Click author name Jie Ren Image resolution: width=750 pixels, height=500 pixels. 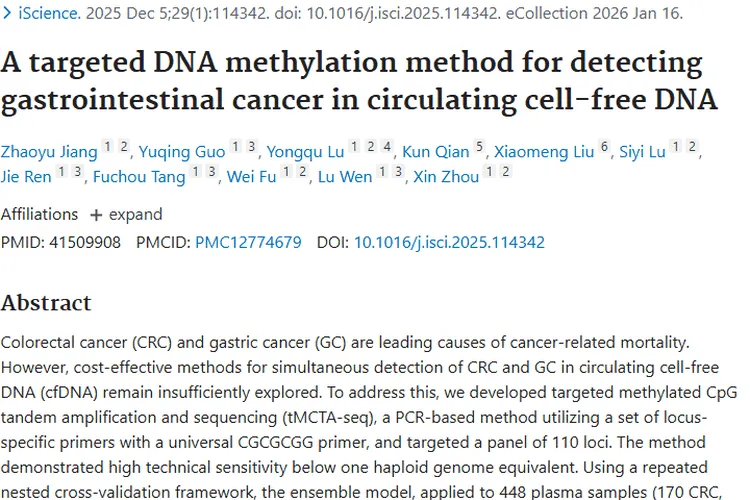pos(27,178)
